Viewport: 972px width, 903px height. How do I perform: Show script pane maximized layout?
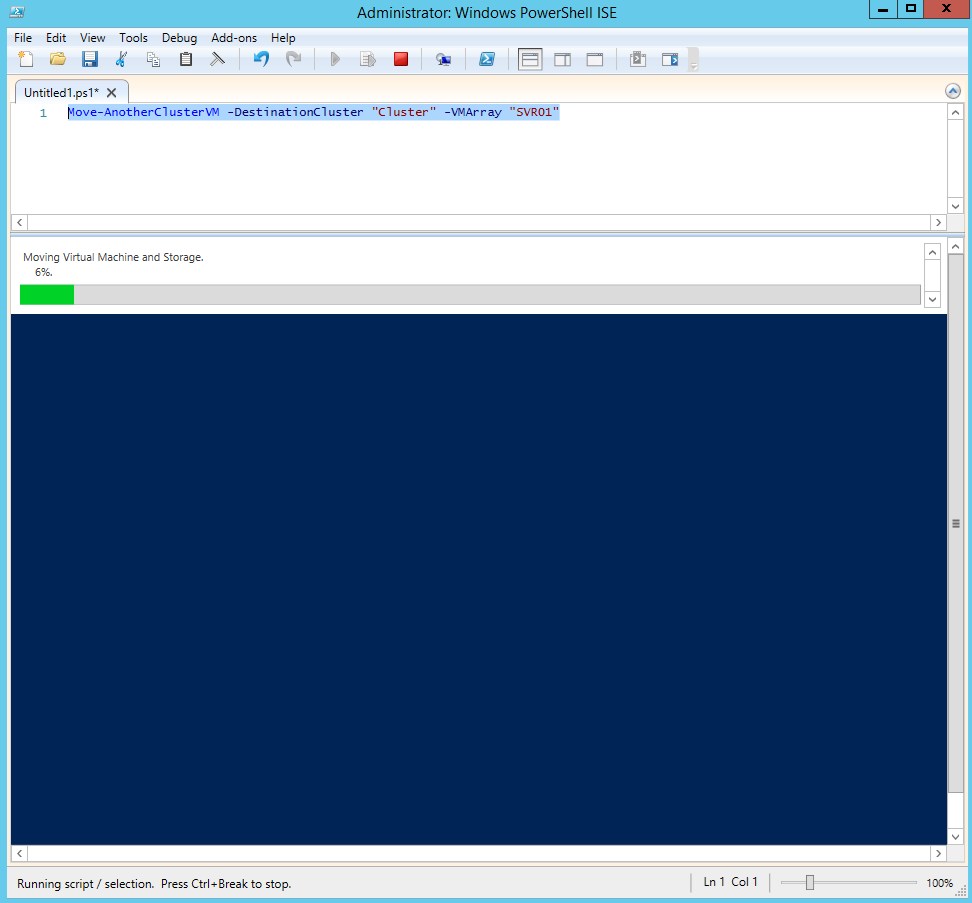tap(595, 59)
